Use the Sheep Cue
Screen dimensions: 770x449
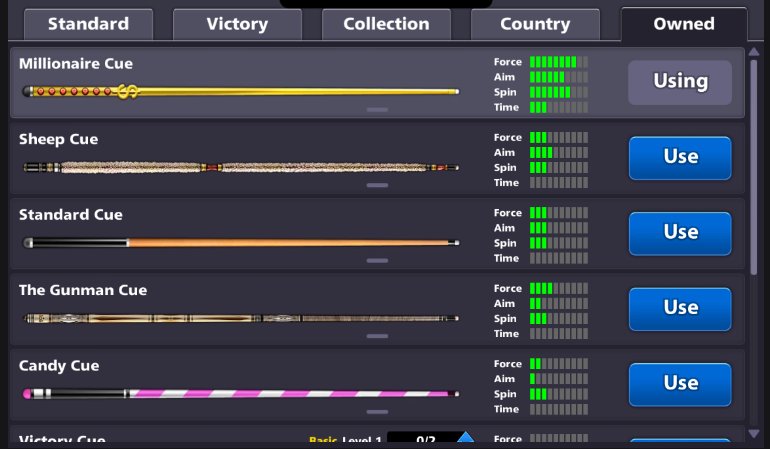[x=680, y=158]
